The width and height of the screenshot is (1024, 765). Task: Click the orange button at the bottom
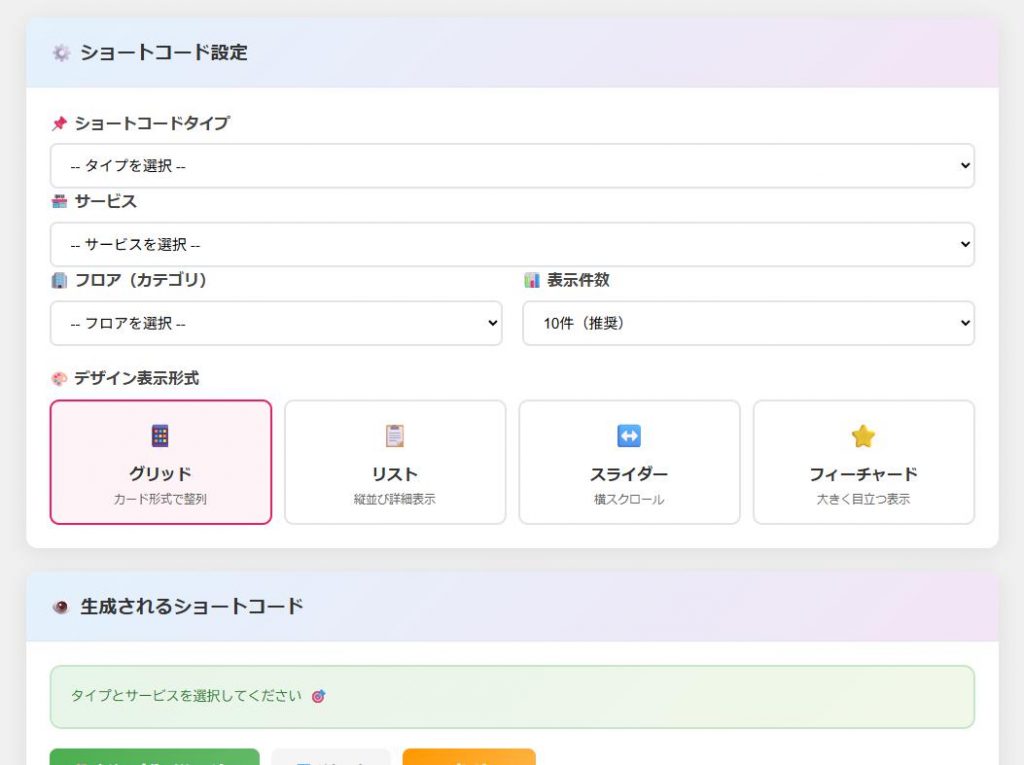(x=469, y=757)
